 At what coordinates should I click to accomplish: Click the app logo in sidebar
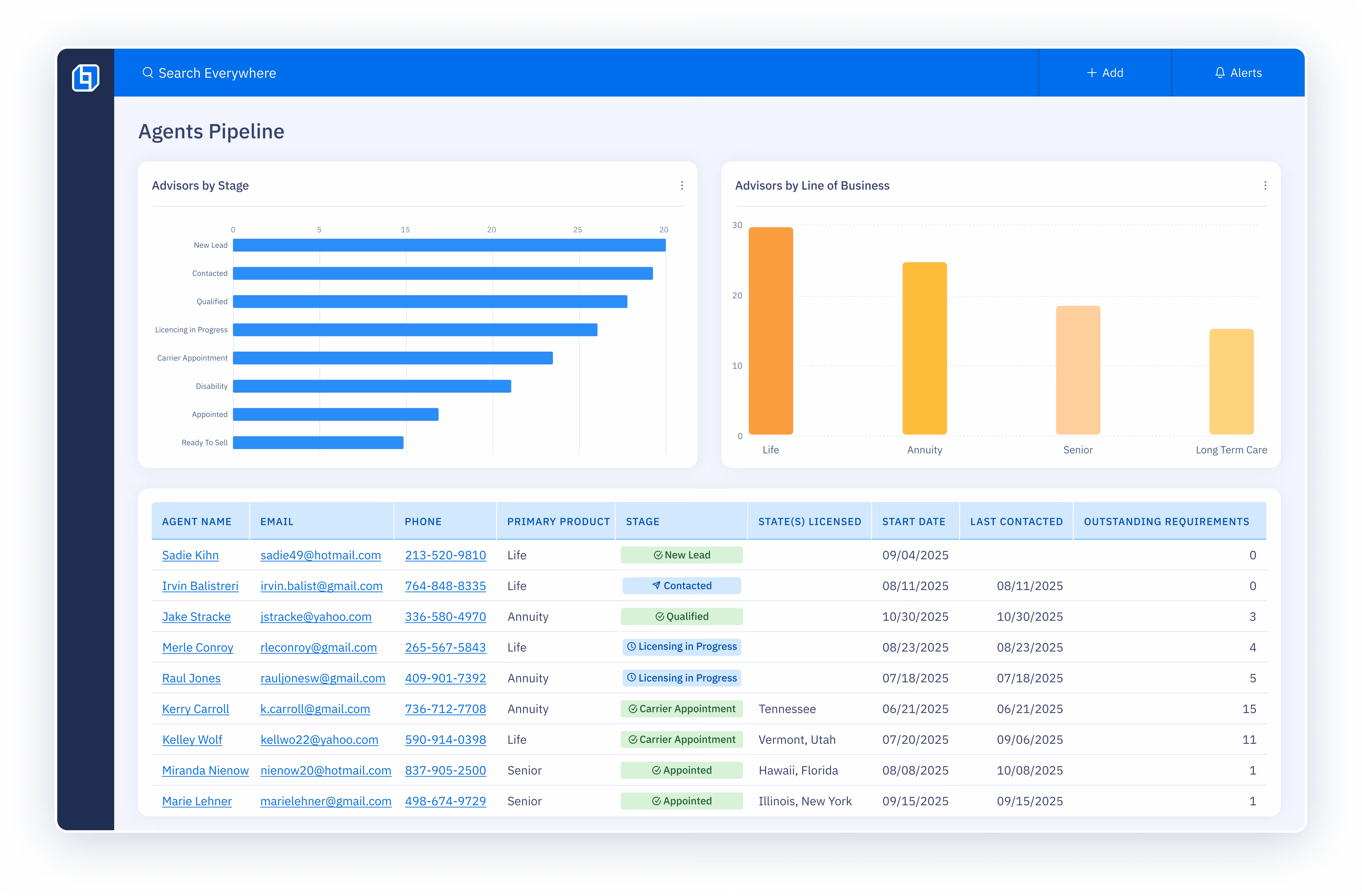point(86,77)
